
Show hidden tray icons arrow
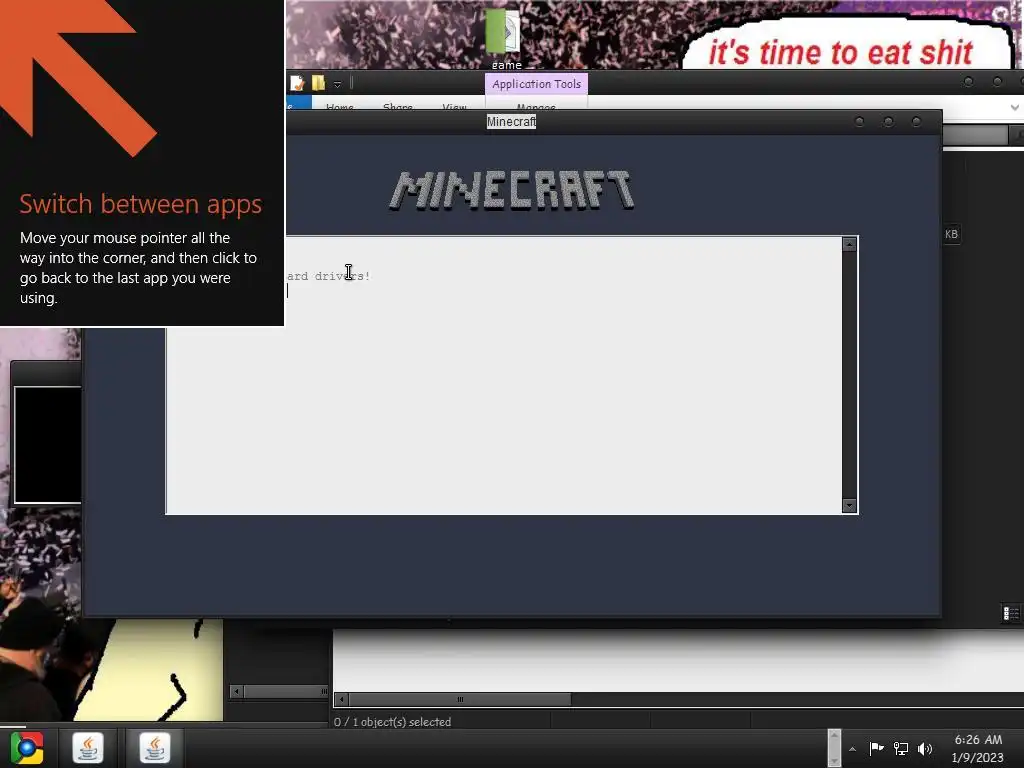click(x=852, y=749)
